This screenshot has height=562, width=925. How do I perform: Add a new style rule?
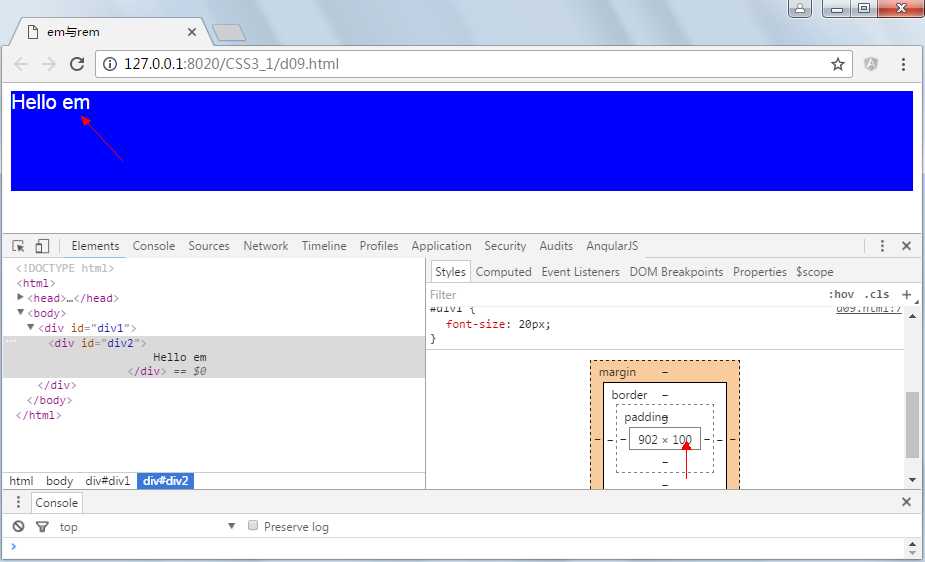coord(907,294)
